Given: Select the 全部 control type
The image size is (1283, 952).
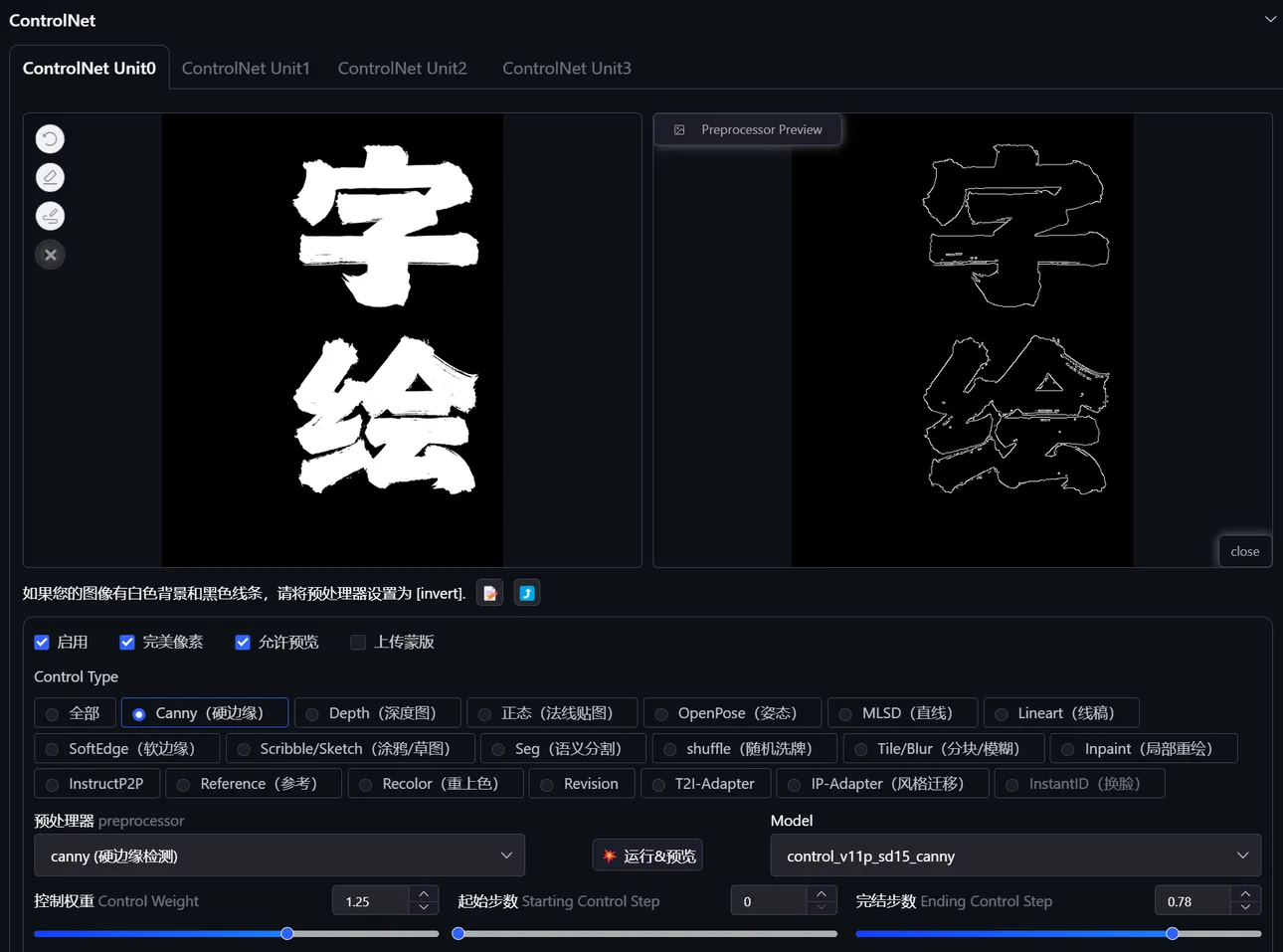Looking at the screenshot, I should [x=75, y=713].
